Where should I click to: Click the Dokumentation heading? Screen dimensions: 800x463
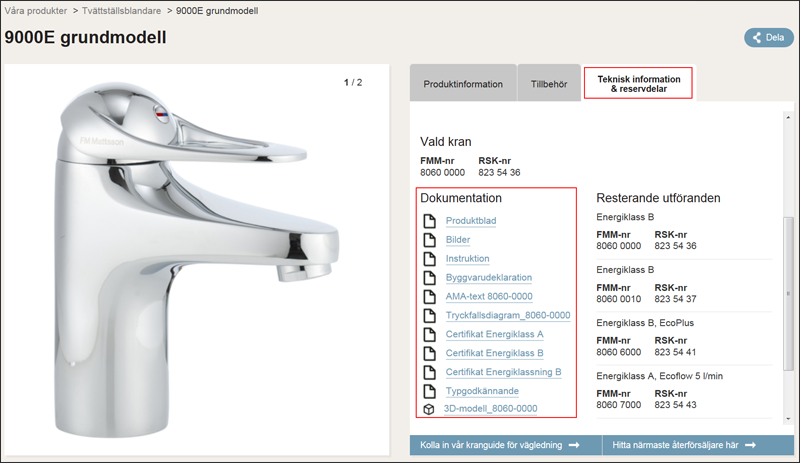pyautogui.click(x=461, y=198)
